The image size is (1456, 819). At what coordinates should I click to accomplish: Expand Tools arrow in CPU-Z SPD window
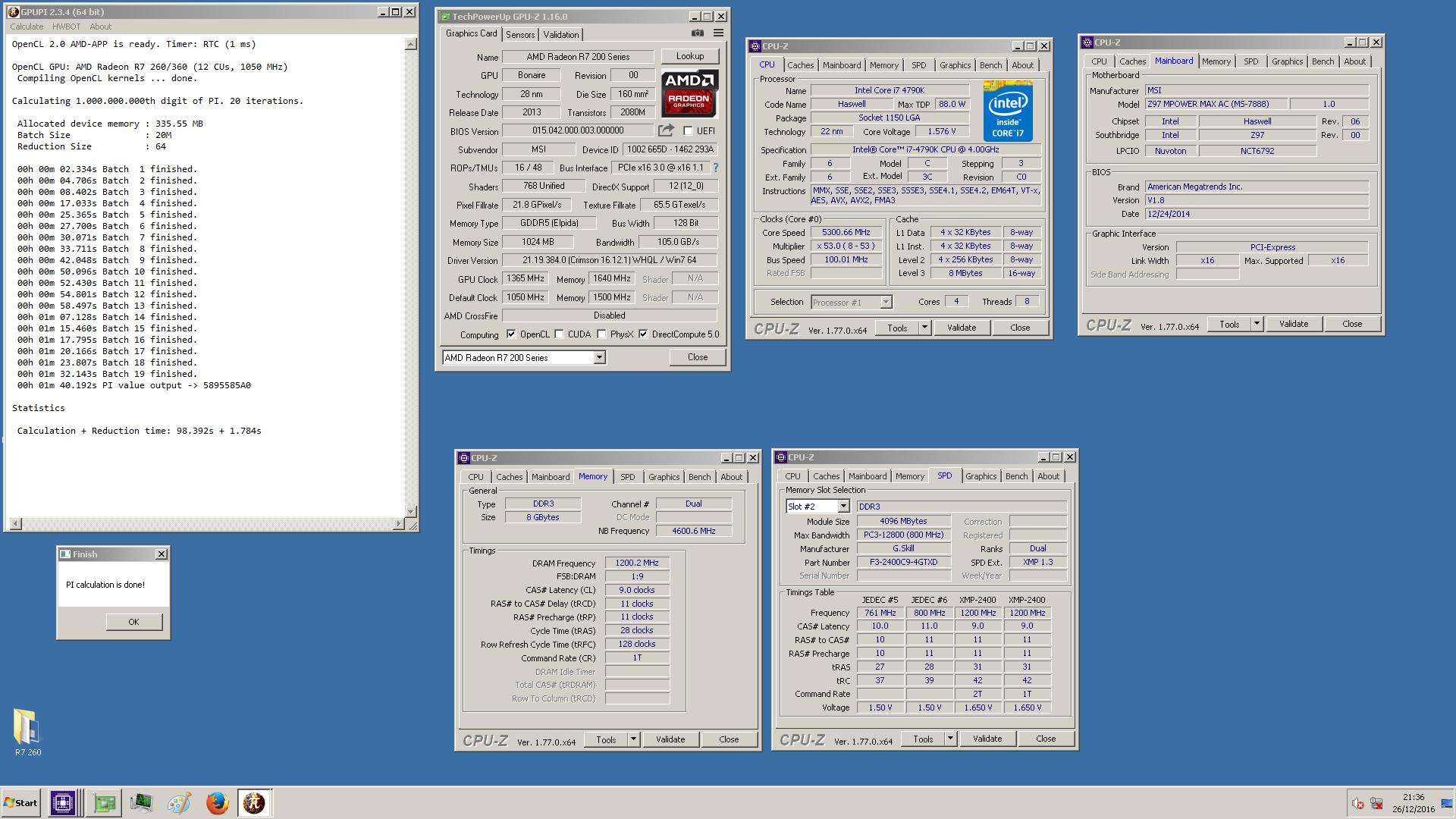950,739
